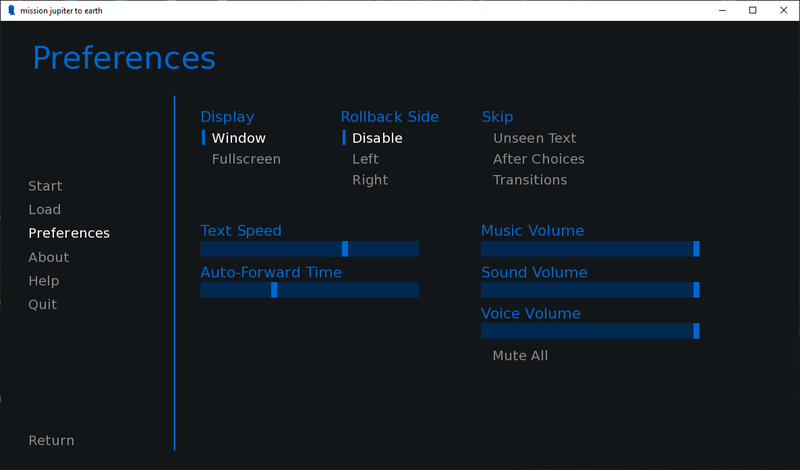Adjust the Auto-Forward Time slider
Viewport: 800px width, 470px height.
309,290
